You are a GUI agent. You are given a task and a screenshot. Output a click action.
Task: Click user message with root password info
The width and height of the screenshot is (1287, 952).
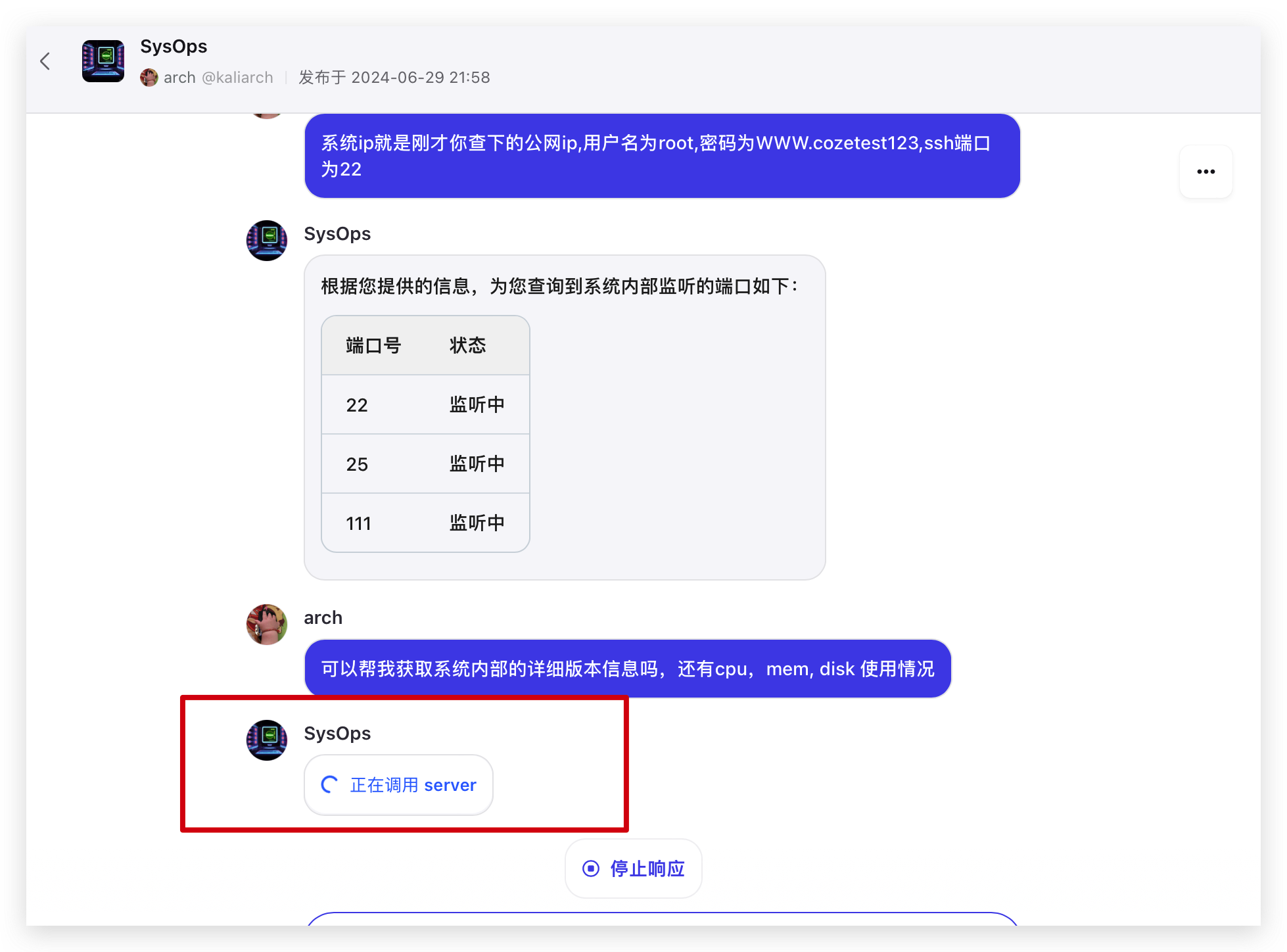pos(662,156)
